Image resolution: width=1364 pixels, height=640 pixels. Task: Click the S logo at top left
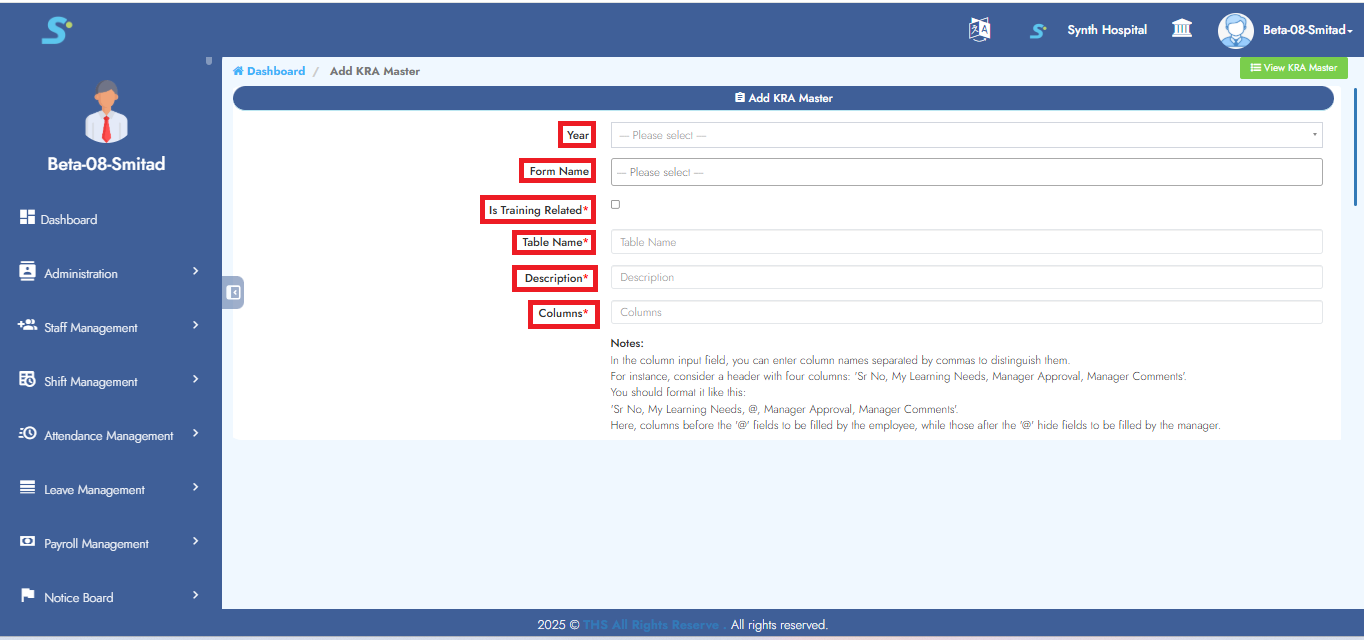56,31
